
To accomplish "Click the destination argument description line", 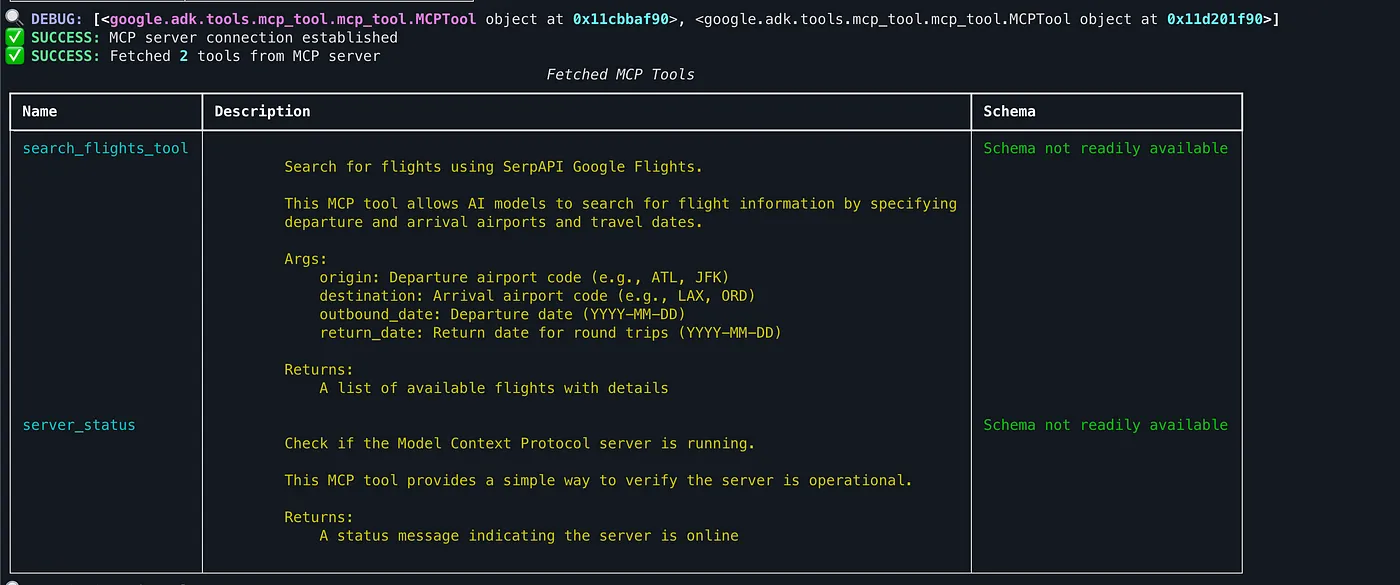I will click(537, 296).
